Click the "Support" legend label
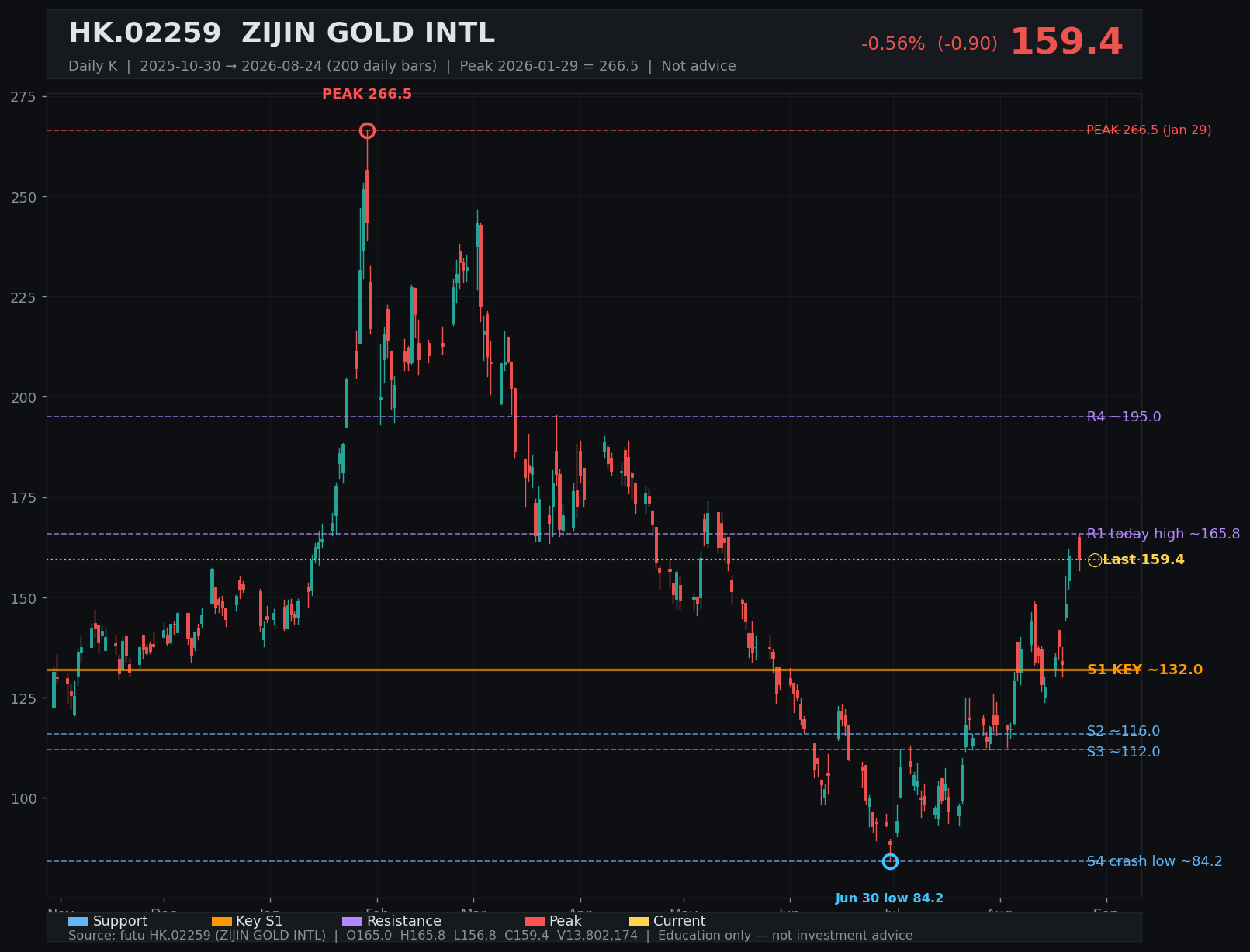Image resolution: width=1250 pixels, height=952 pixels. point(120,922)
